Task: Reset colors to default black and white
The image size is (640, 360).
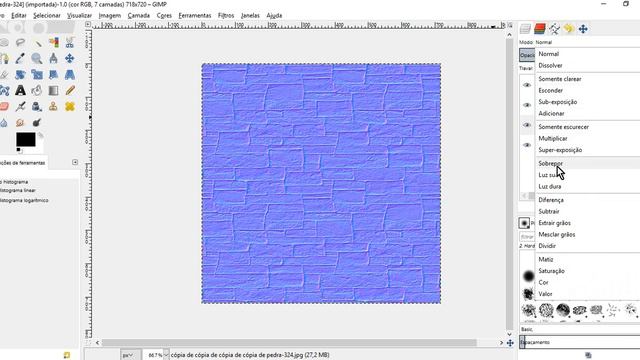Action: pos(18,150)
